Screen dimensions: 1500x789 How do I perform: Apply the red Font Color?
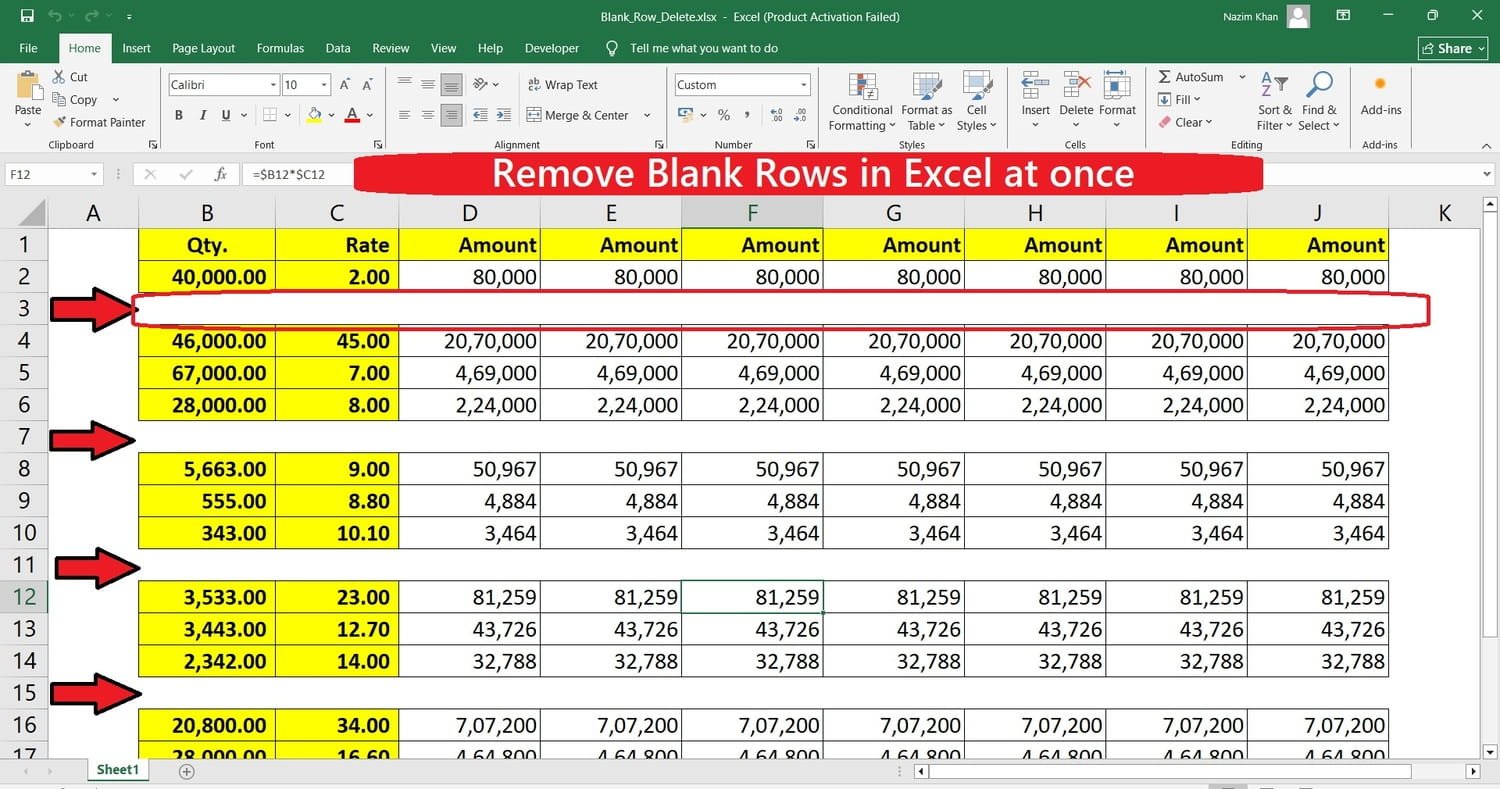[x=352, y=115]
